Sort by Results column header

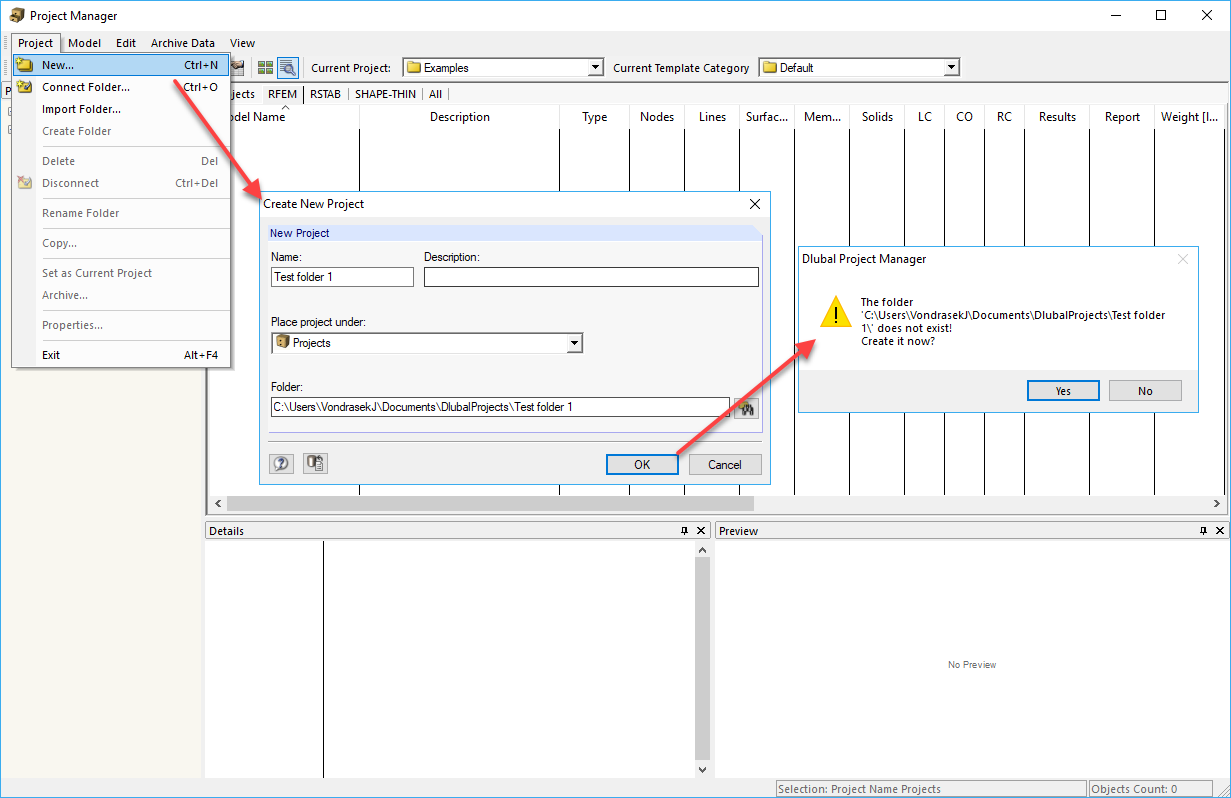[1057, 117]
